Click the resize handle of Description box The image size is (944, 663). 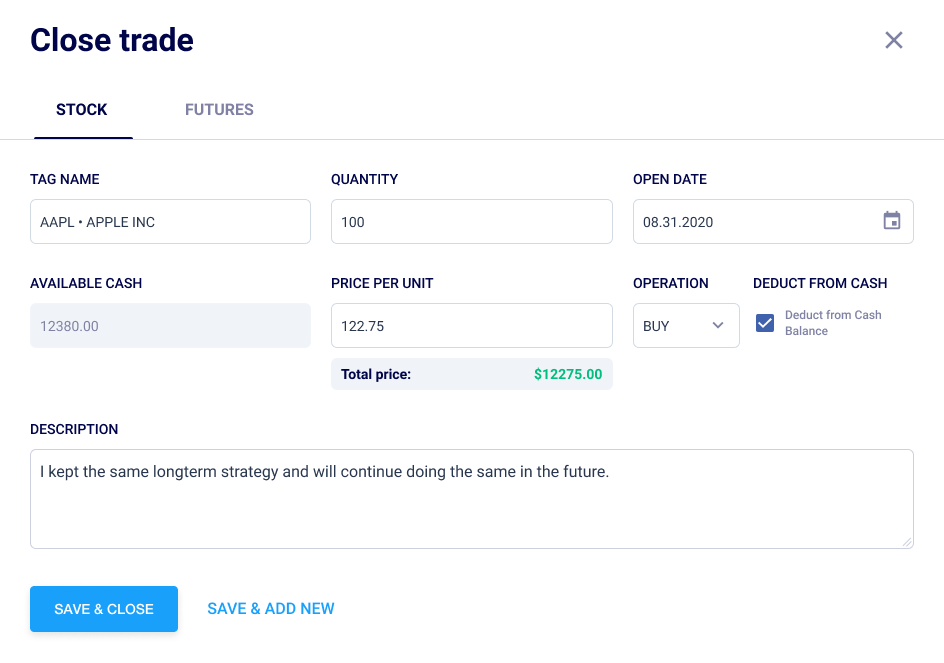tap(907, 542)
